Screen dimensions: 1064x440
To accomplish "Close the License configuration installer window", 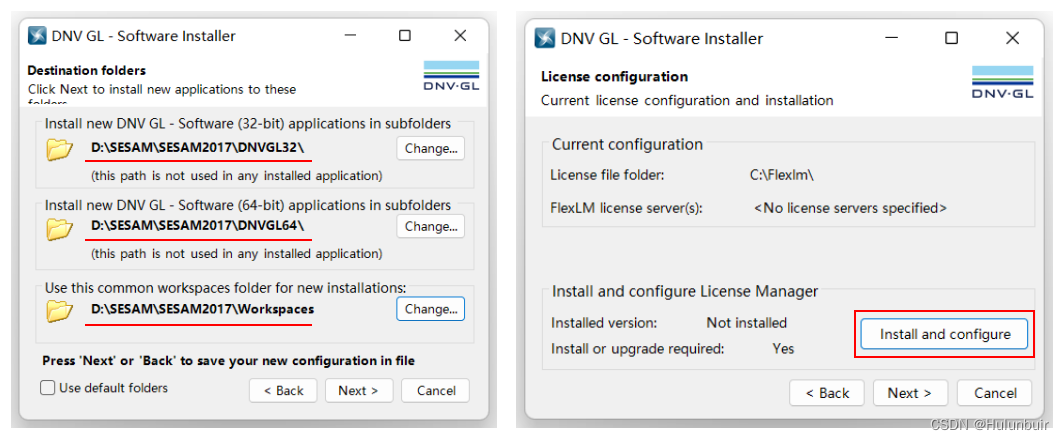I will coord(1012,39).
